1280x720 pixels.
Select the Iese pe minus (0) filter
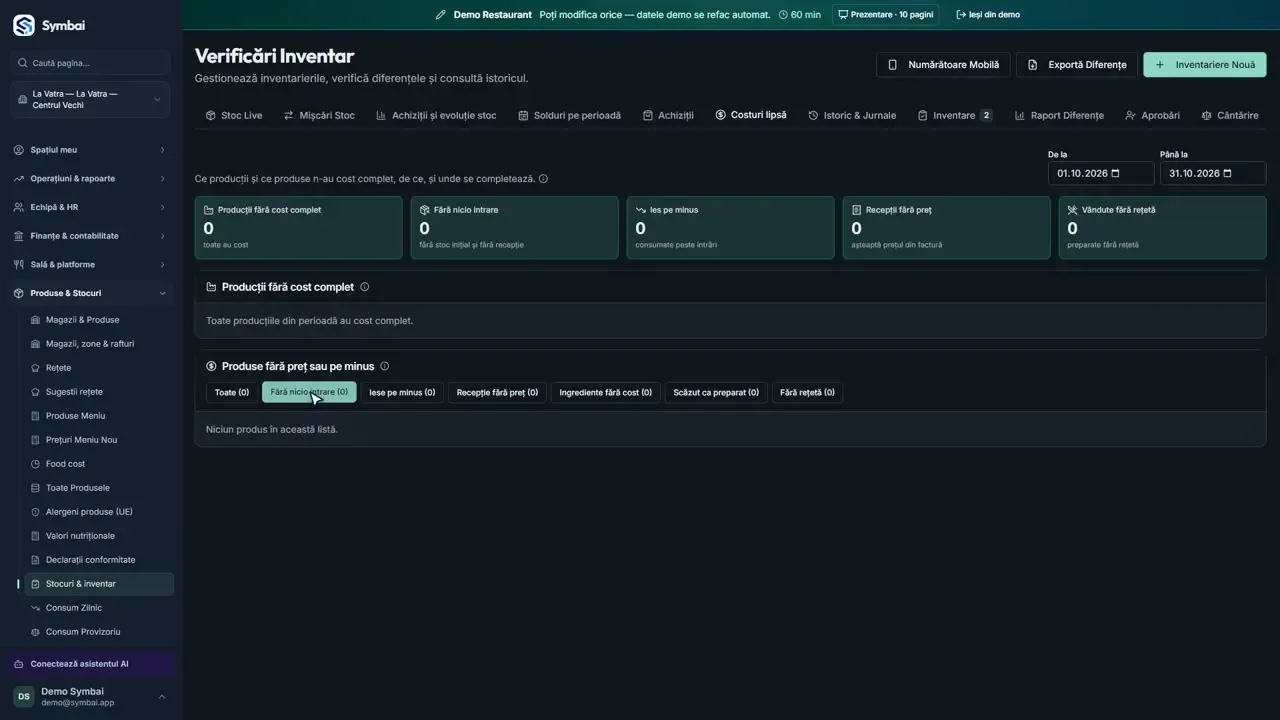402,393
